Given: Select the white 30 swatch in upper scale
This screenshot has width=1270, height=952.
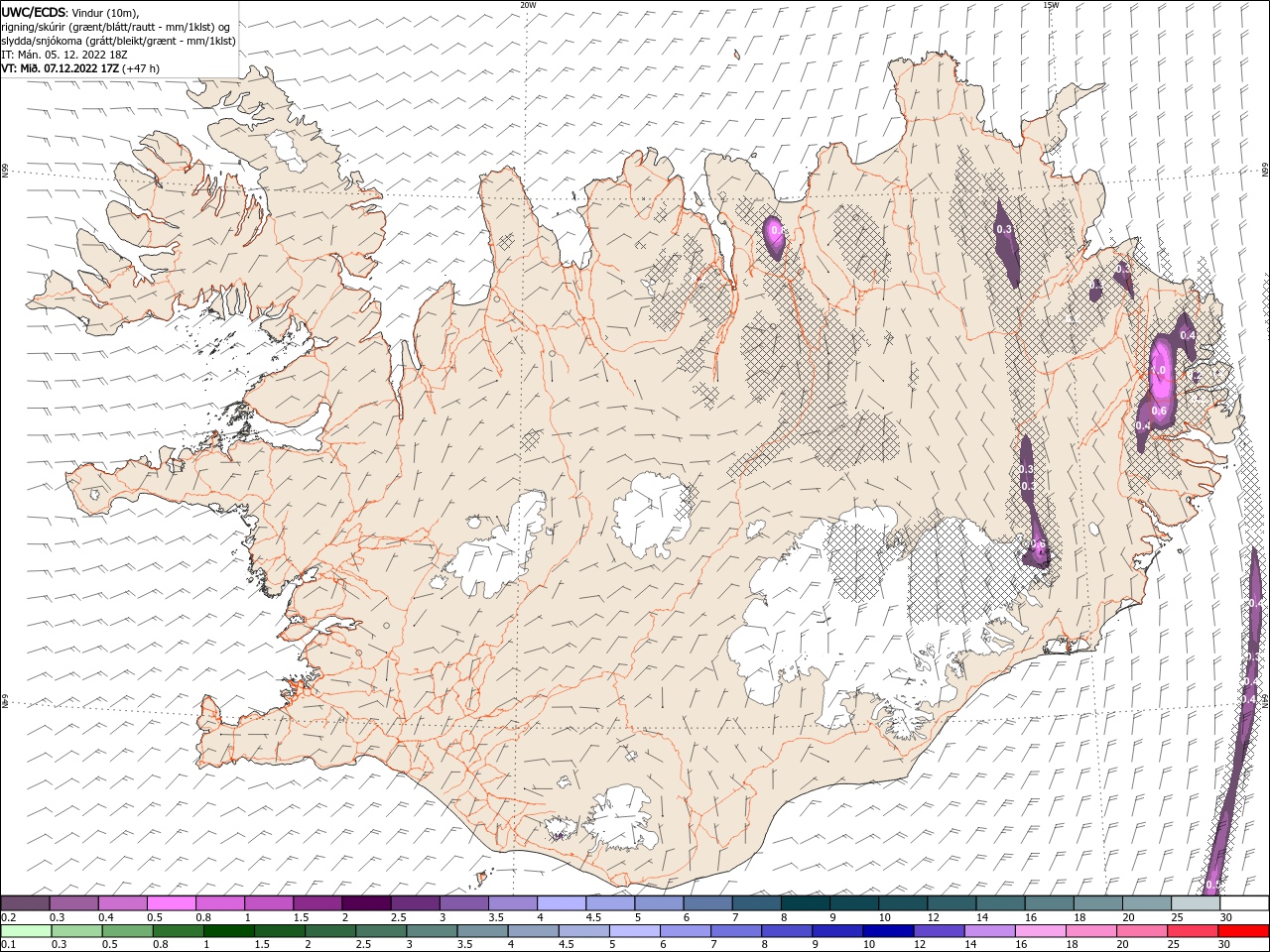Looking at the screenshot, I should pos(1244,903).
